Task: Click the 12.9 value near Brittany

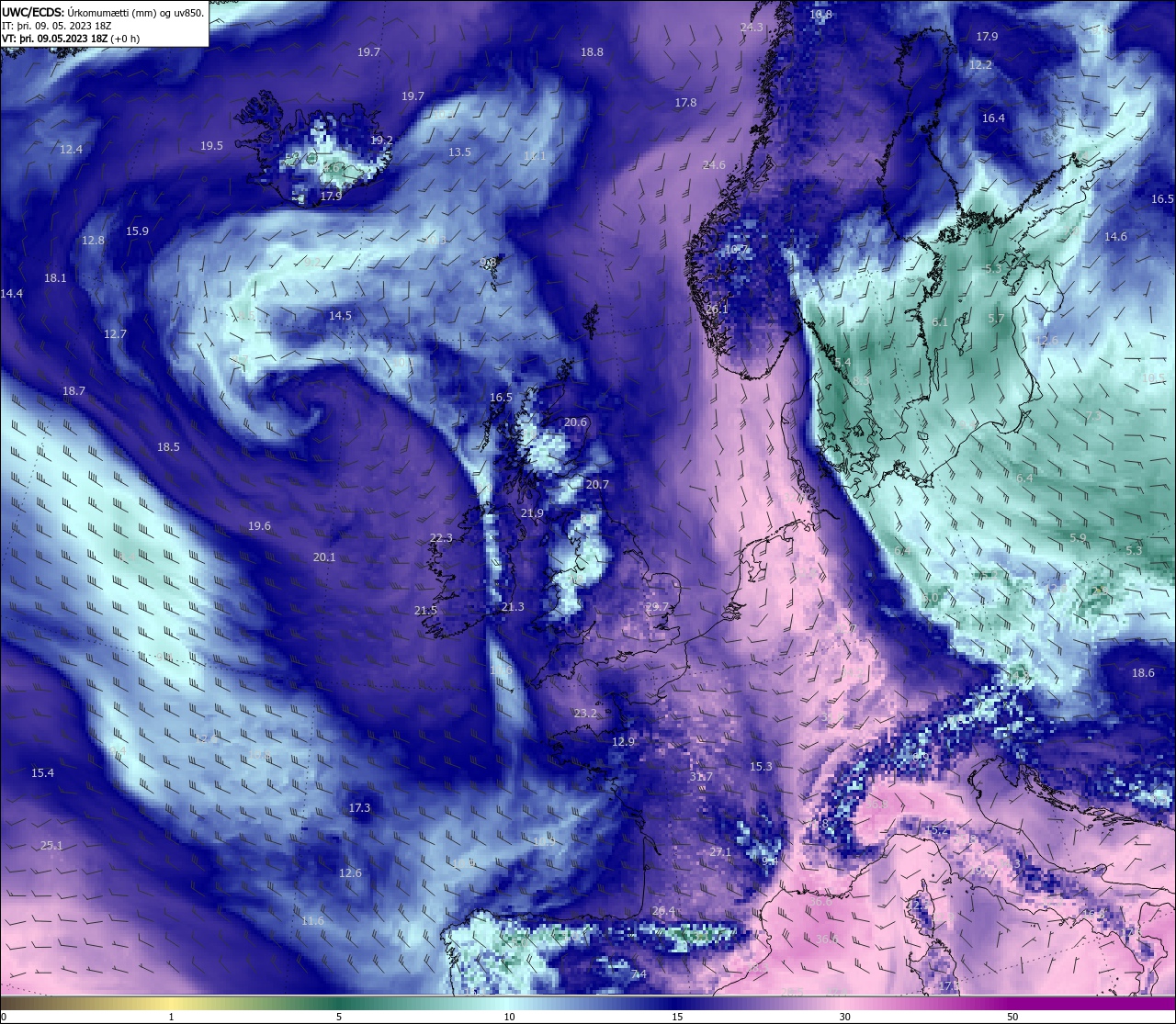Action: [x=623, y=742]
